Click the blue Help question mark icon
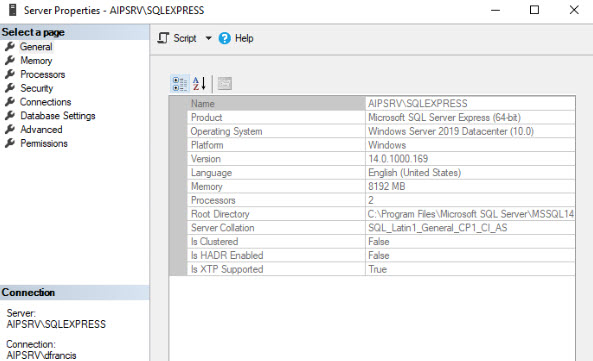Screen dimensions: 593x361 point(224,38)
